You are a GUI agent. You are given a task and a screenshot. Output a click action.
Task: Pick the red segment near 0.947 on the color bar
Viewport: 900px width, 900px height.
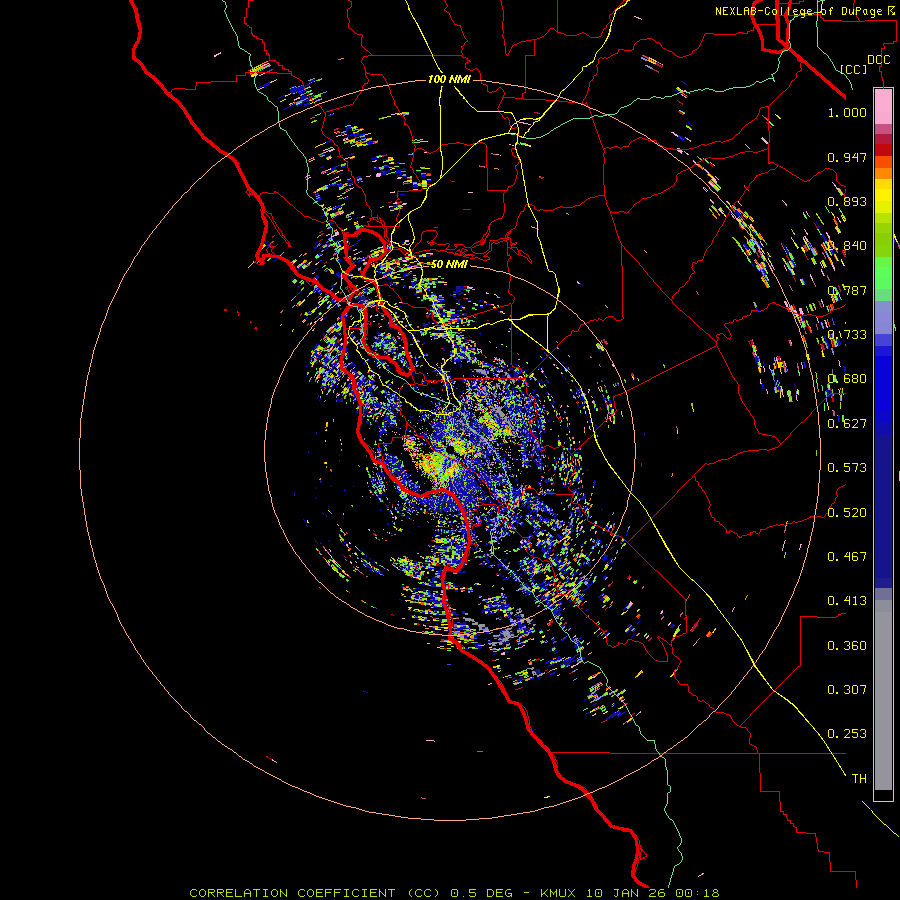tap(883, 150)
